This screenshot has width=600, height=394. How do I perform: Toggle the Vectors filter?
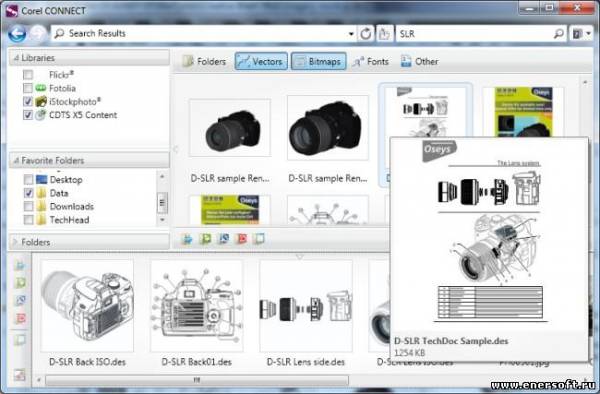(x=261, y=61)
